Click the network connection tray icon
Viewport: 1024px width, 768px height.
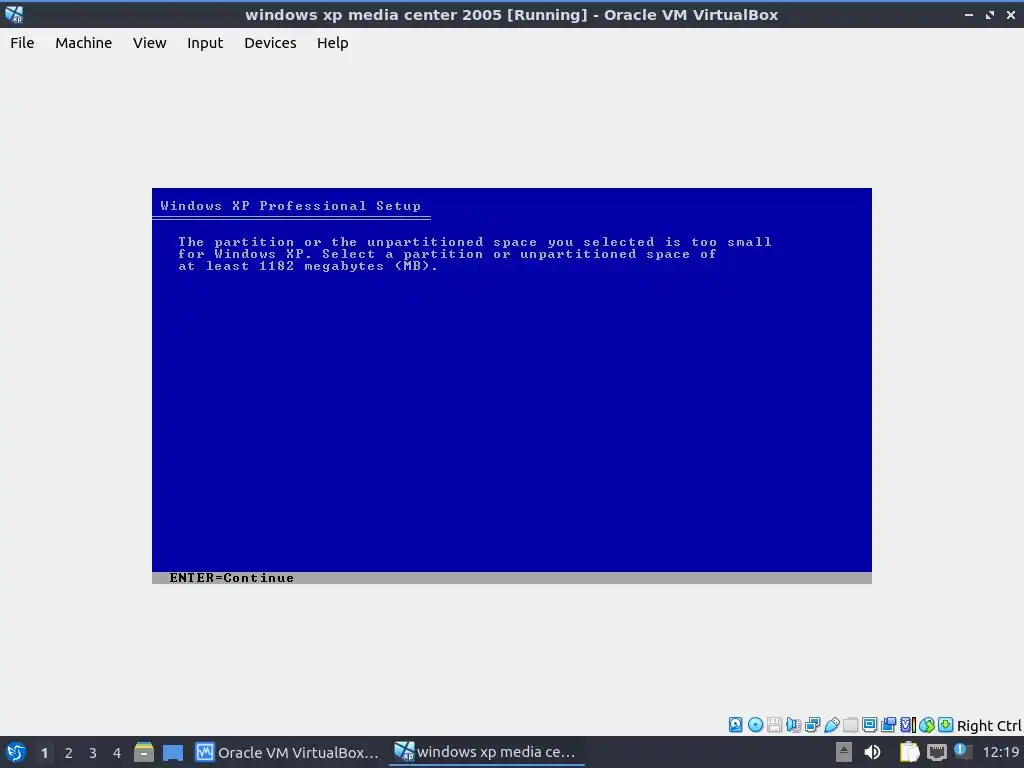pyautogui.click(x=936, y=752)
